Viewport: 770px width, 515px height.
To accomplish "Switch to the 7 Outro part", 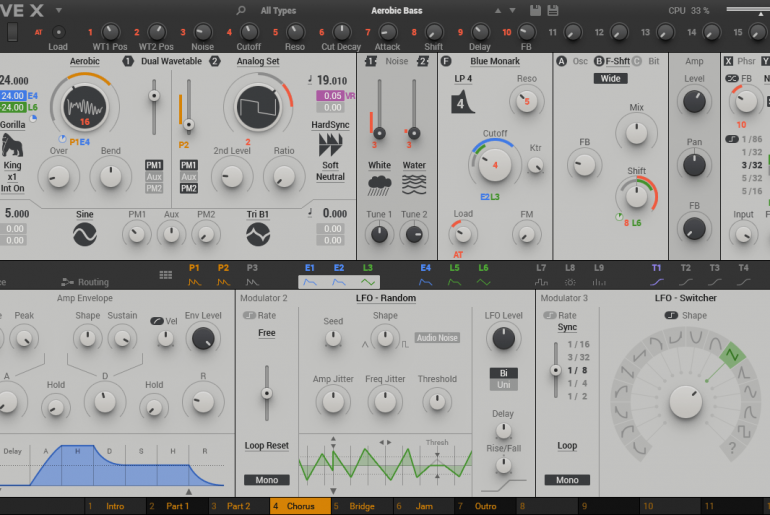I will point(485,506).
